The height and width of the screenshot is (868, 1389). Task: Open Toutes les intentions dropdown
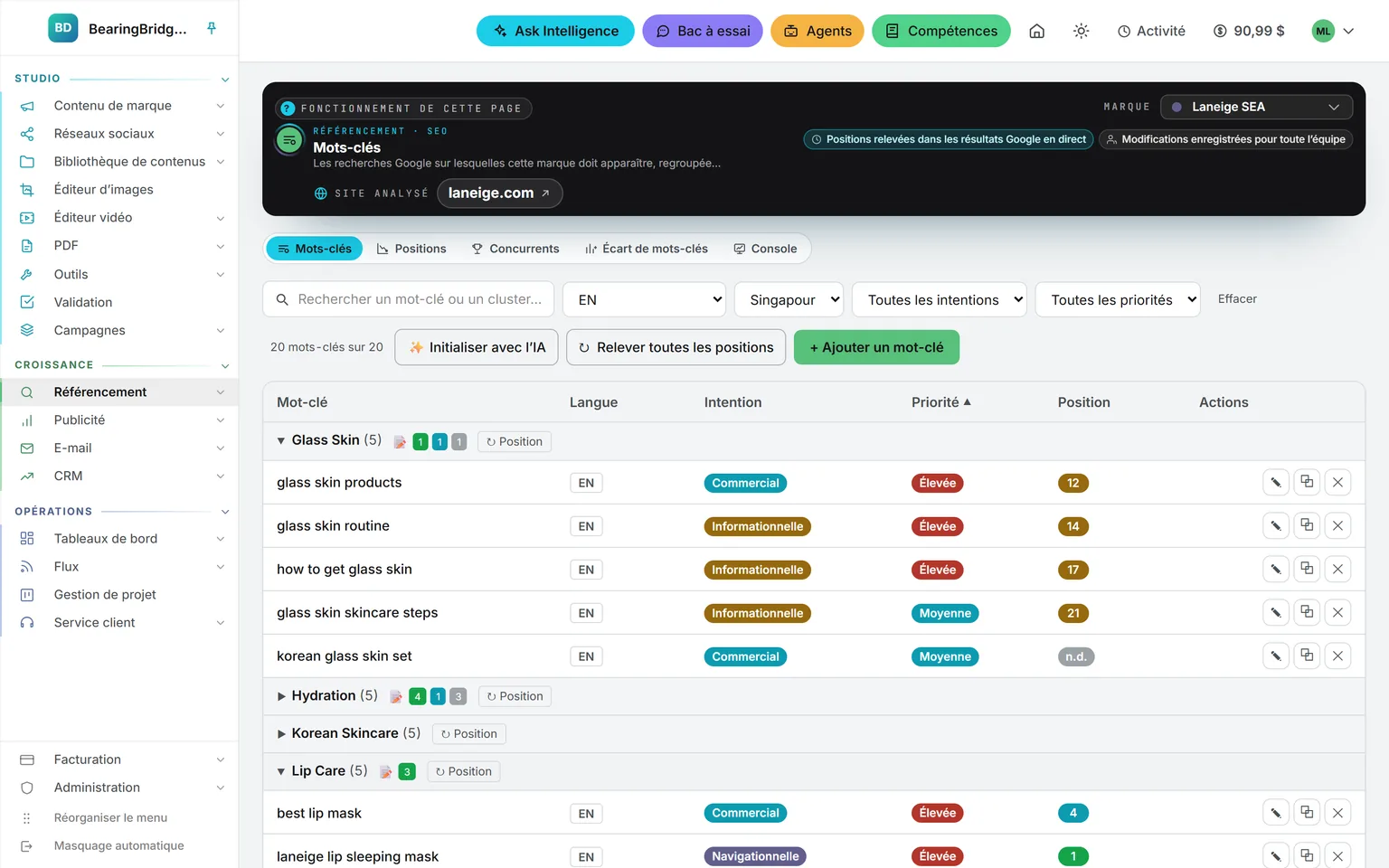click(x=939, y=299)
